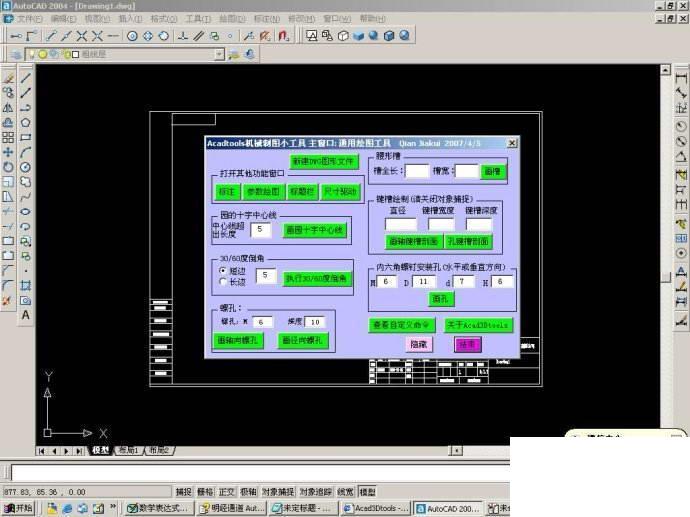Click the 标注 button in Acadtools dialog
This screenshot has width=690, height=517.
[227, 192]
